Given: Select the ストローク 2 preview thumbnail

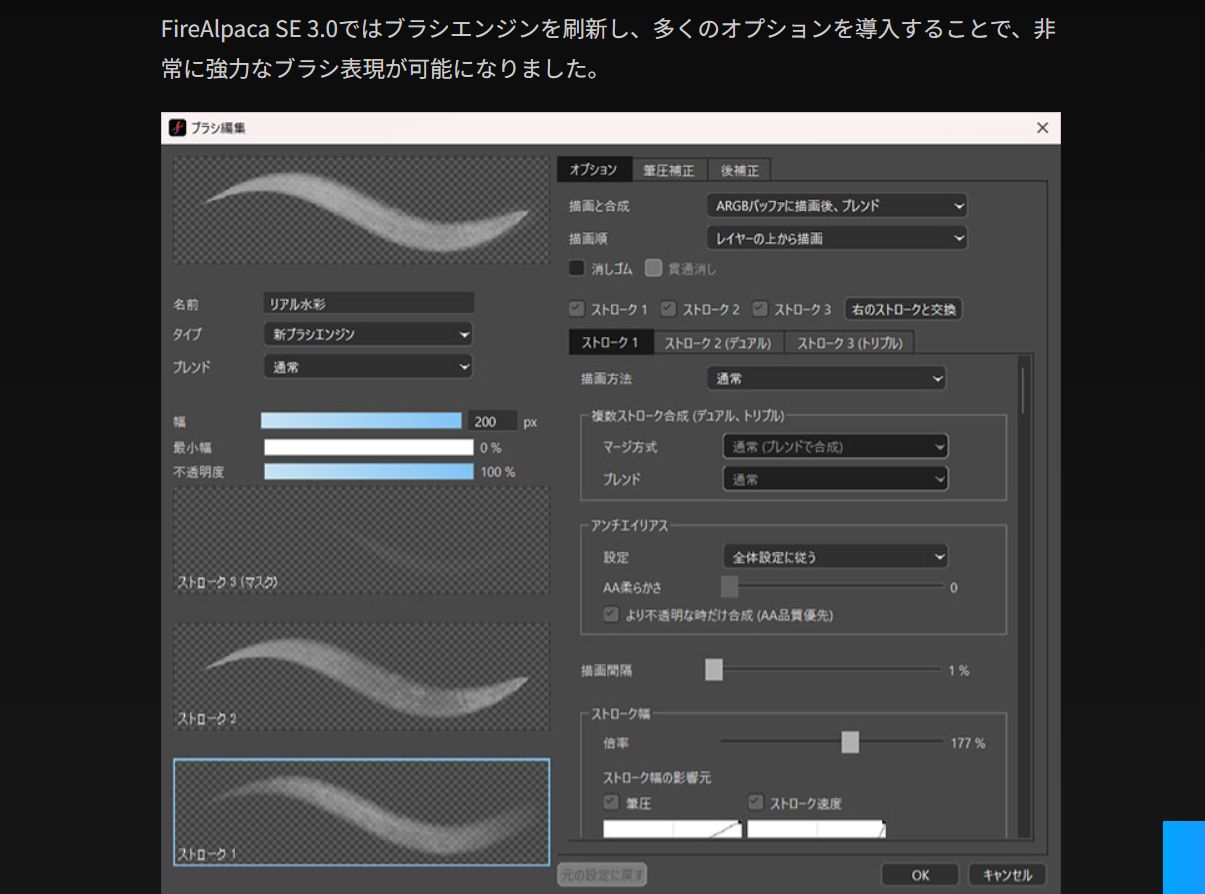Looking at the screenshot, I should pos(361,676).
